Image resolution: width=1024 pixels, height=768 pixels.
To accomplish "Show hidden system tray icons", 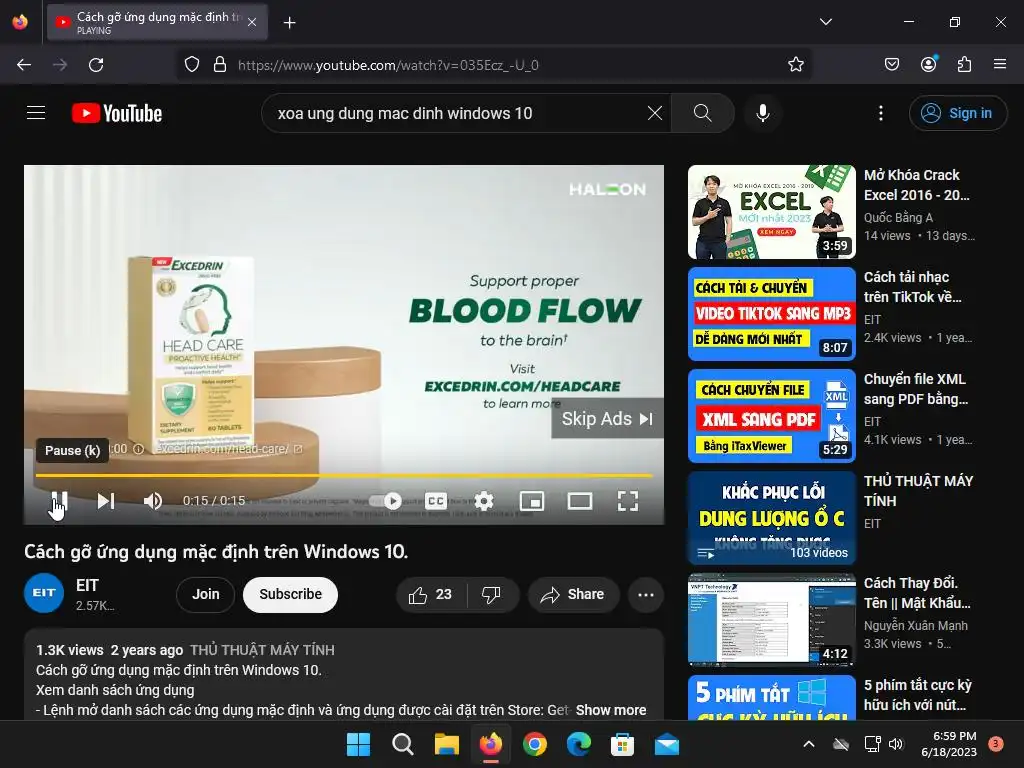I will coord(808,744).
